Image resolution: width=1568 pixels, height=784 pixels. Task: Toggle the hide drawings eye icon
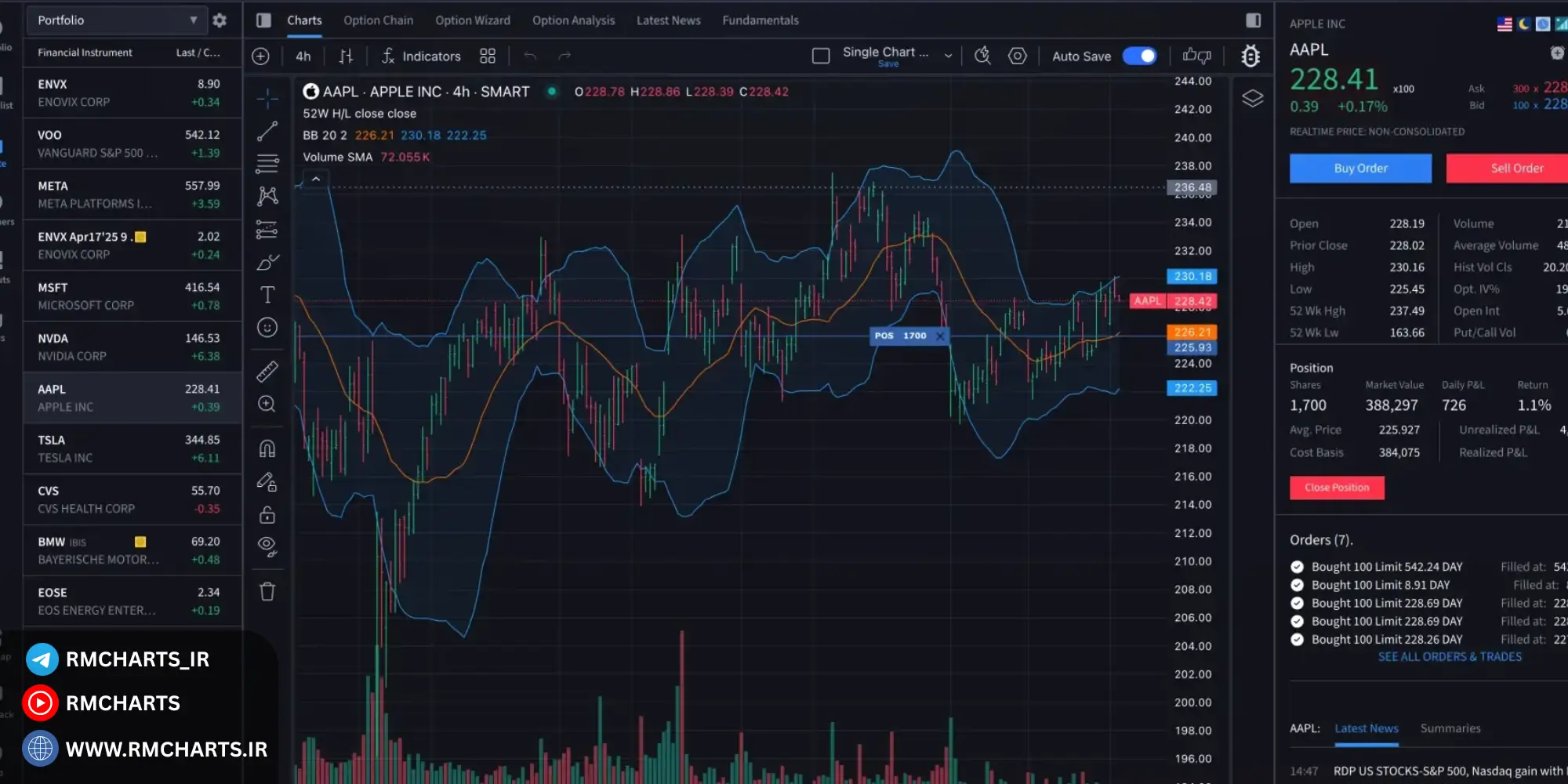pos(267,546)
